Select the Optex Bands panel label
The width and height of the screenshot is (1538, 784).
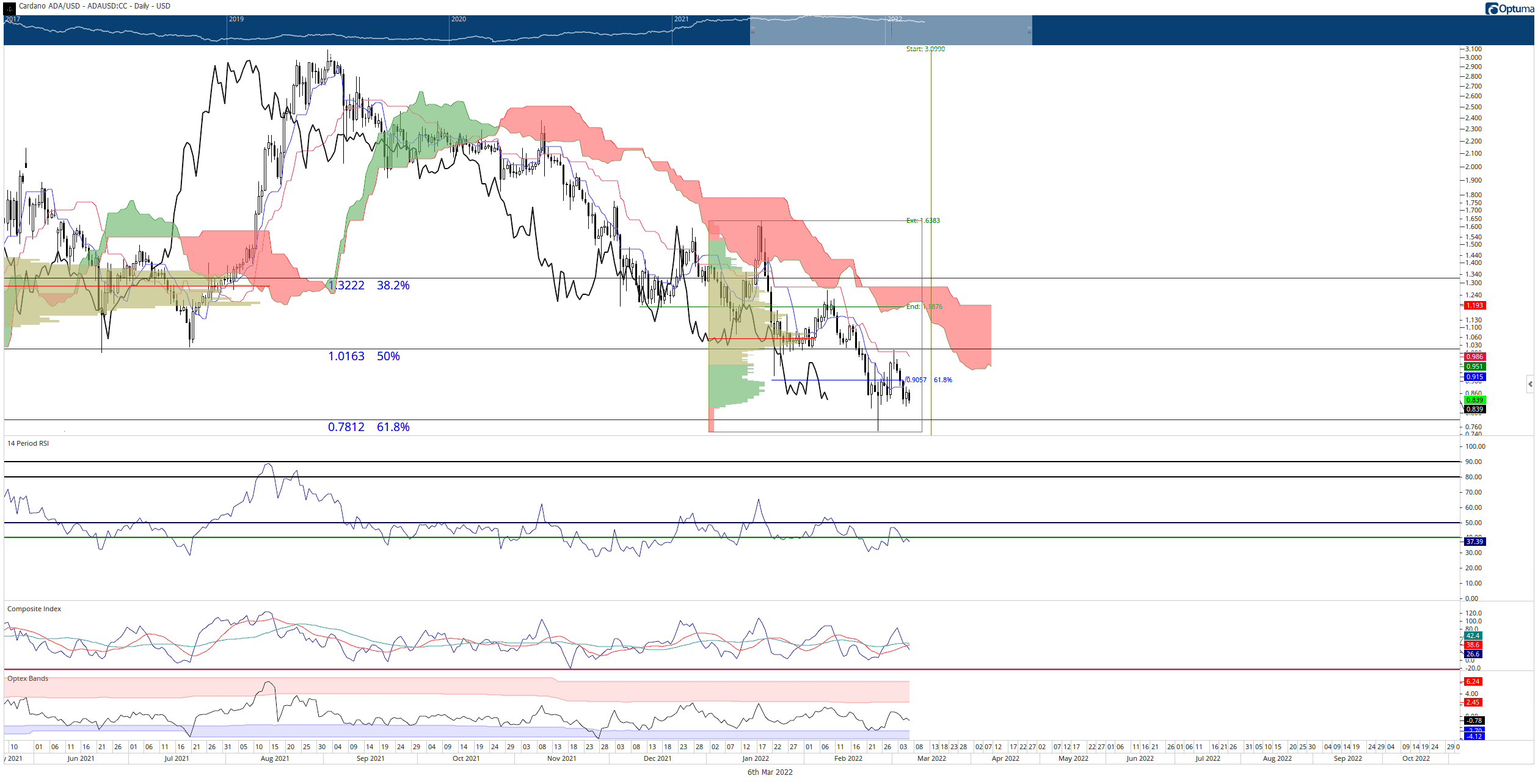coord(28,678)
